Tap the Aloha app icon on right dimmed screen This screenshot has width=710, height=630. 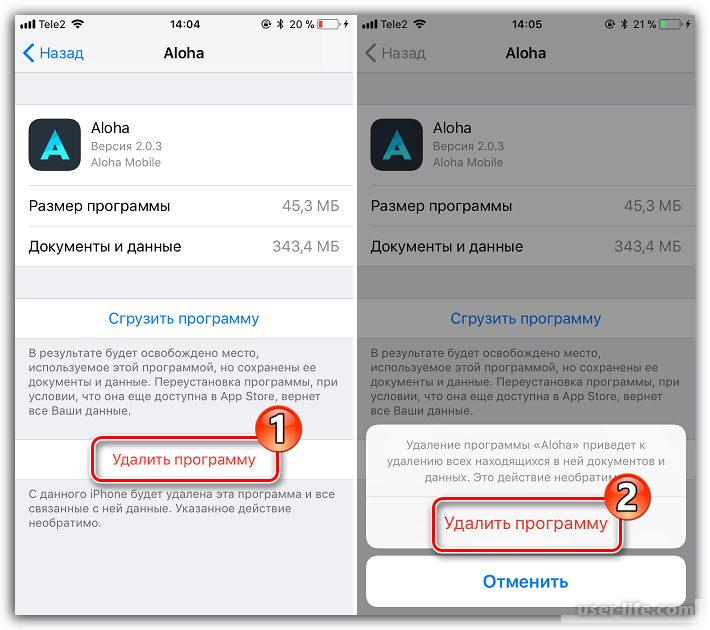click(x=397, y=145)
